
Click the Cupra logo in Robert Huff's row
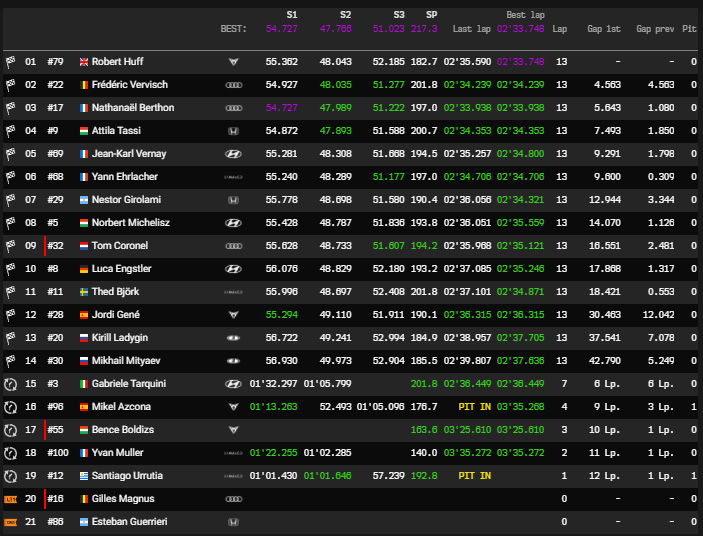coord(234,62)
